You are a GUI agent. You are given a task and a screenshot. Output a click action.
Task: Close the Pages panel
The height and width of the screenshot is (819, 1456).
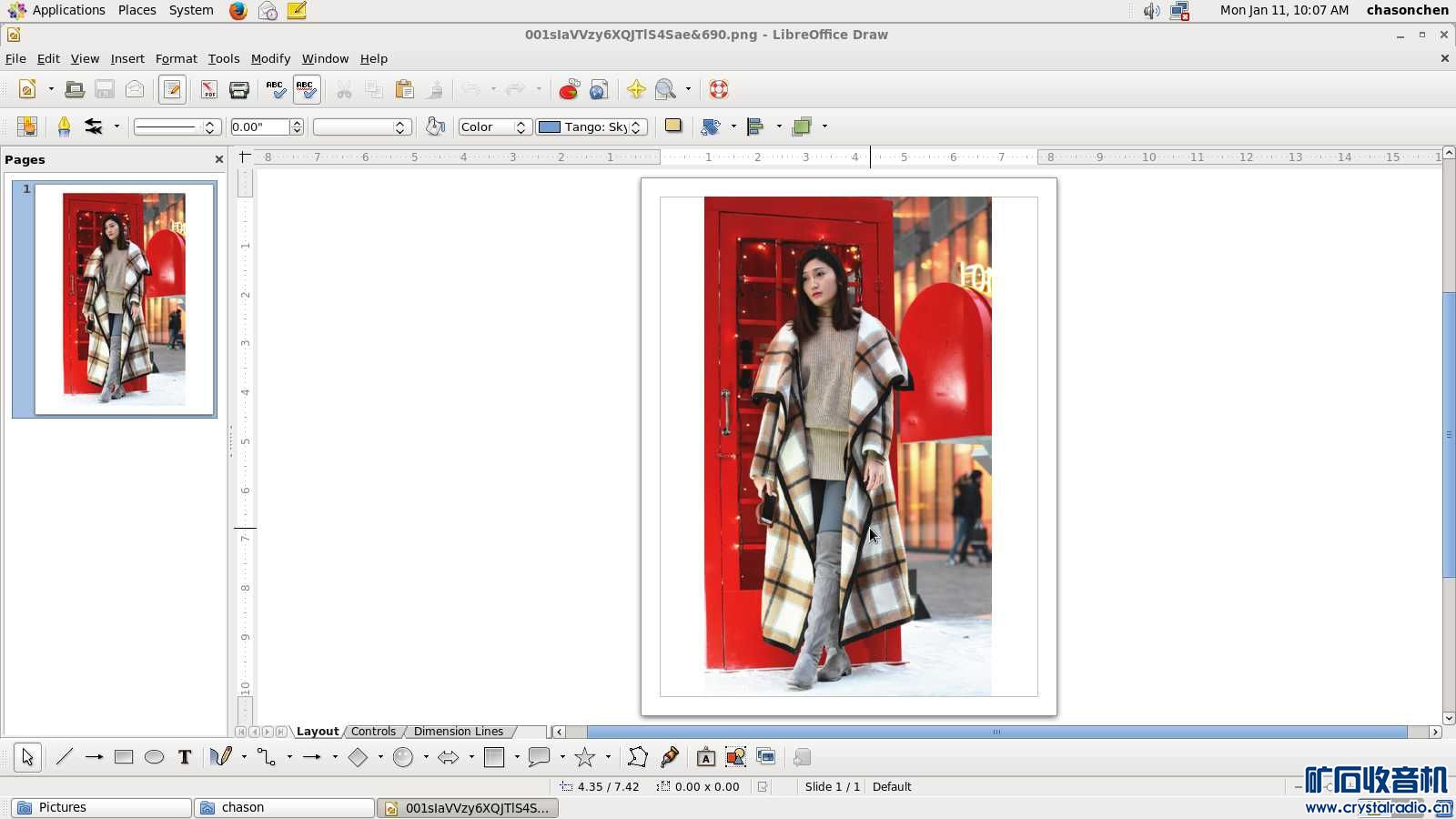pyautogui.click(x=218, y=159)
